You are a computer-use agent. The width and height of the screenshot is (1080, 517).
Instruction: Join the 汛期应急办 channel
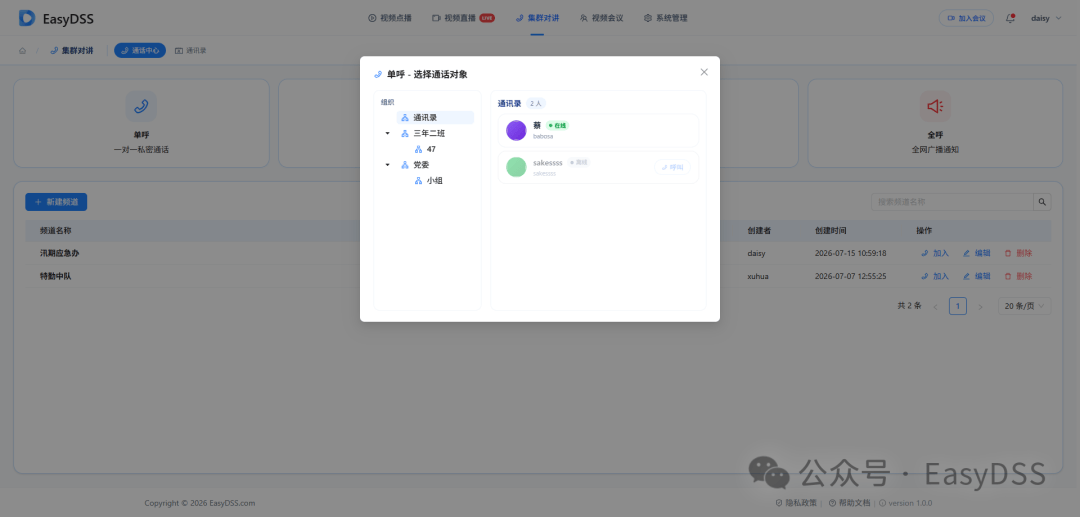[935, 253]
